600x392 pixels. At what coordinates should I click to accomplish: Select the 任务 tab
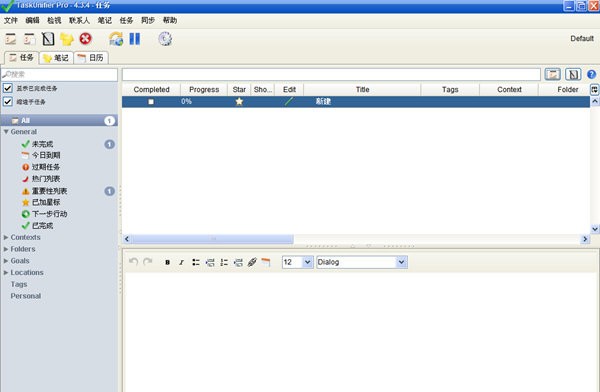pos(21,58)
